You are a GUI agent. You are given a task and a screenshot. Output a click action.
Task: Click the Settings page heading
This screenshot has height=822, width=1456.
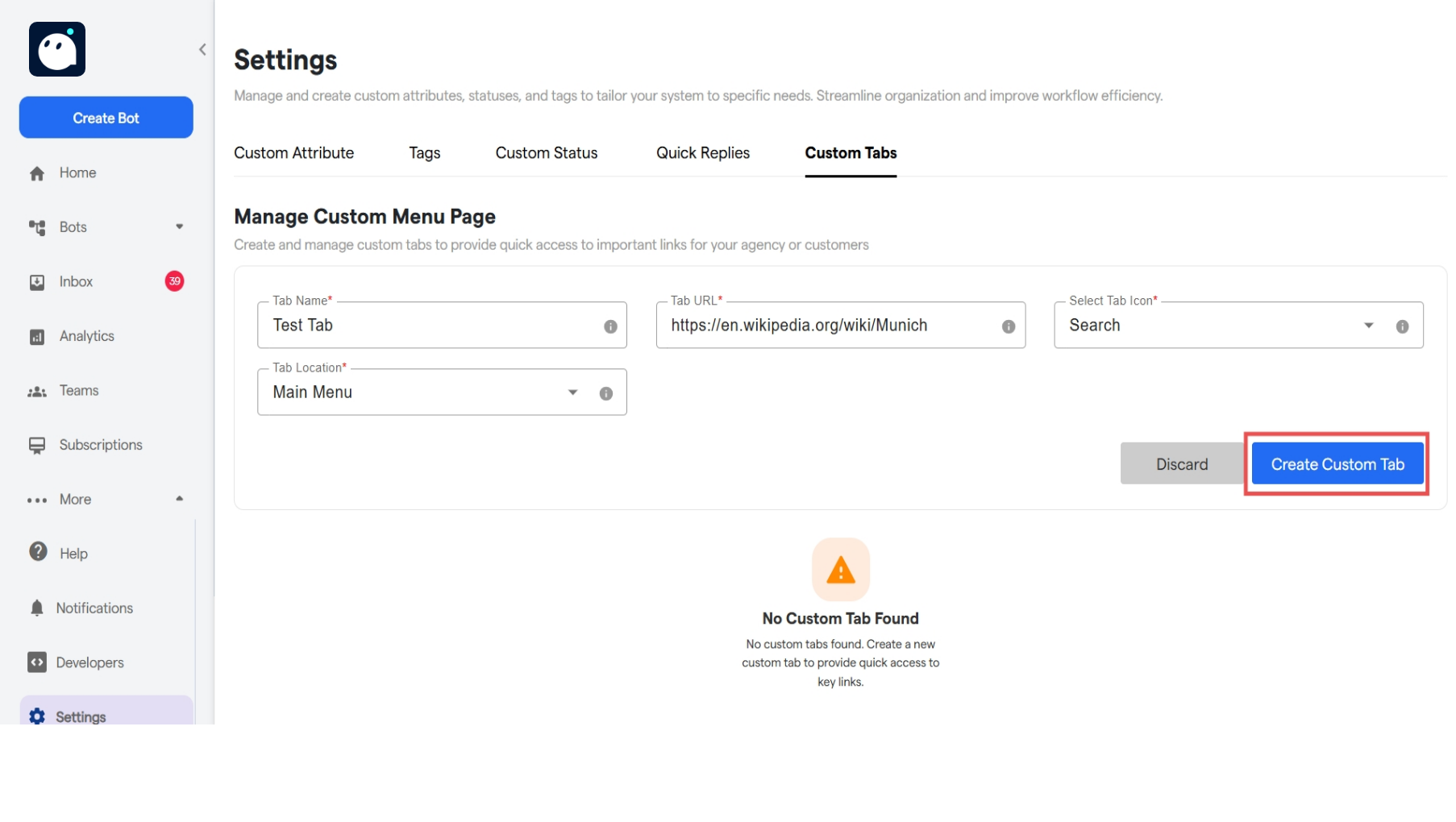point(285,60)
